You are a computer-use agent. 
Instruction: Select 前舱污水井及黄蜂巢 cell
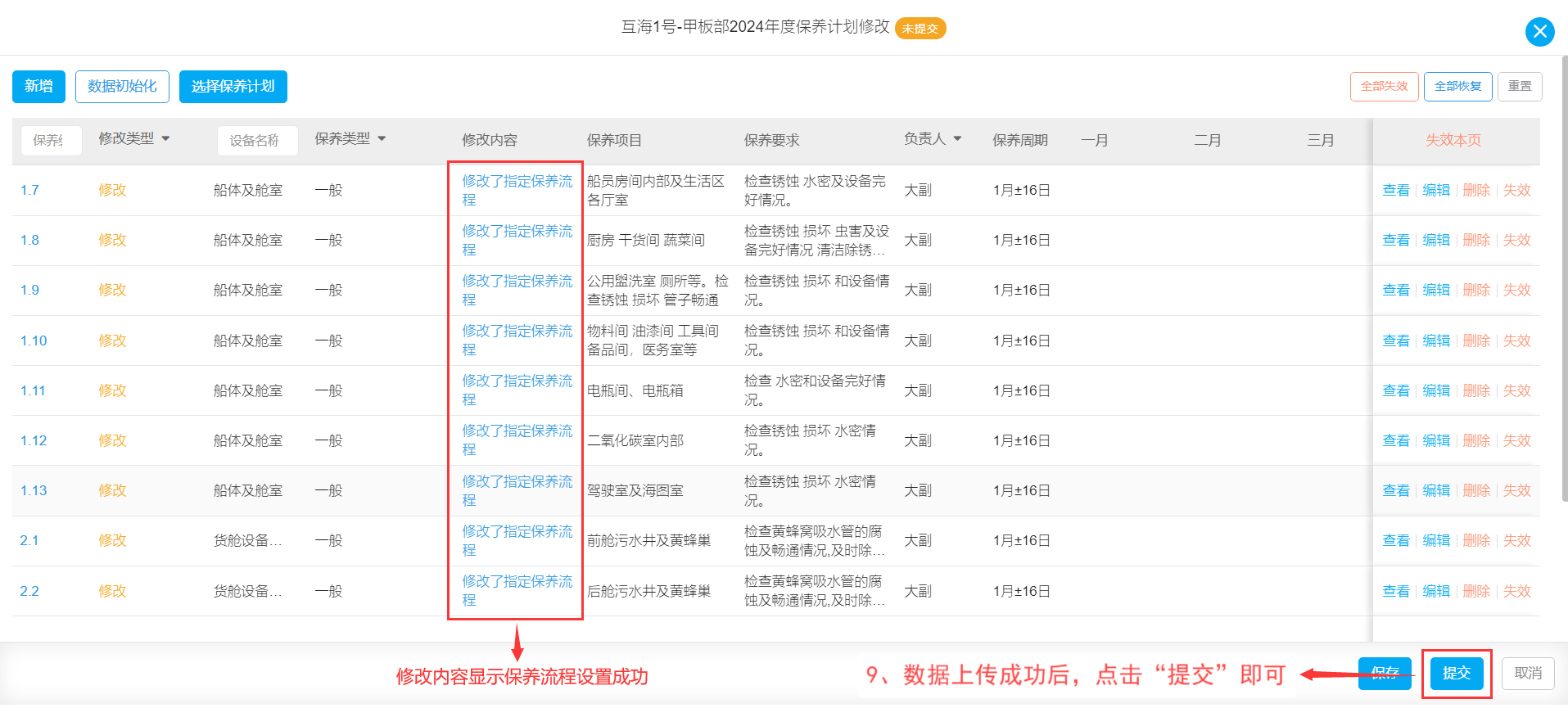point(648,540)
